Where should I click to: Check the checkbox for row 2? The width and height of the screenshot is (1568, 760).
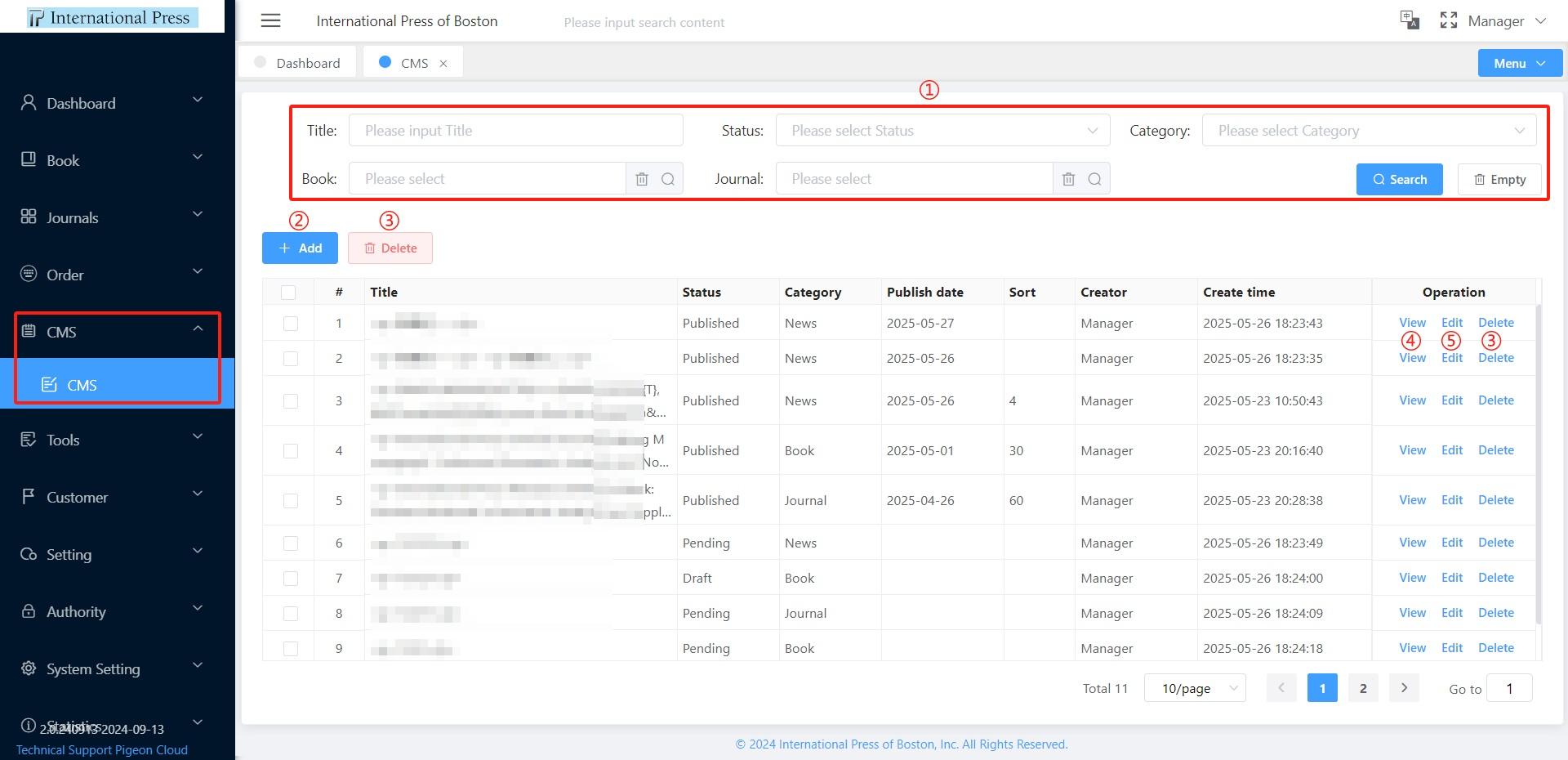[291, 359]
